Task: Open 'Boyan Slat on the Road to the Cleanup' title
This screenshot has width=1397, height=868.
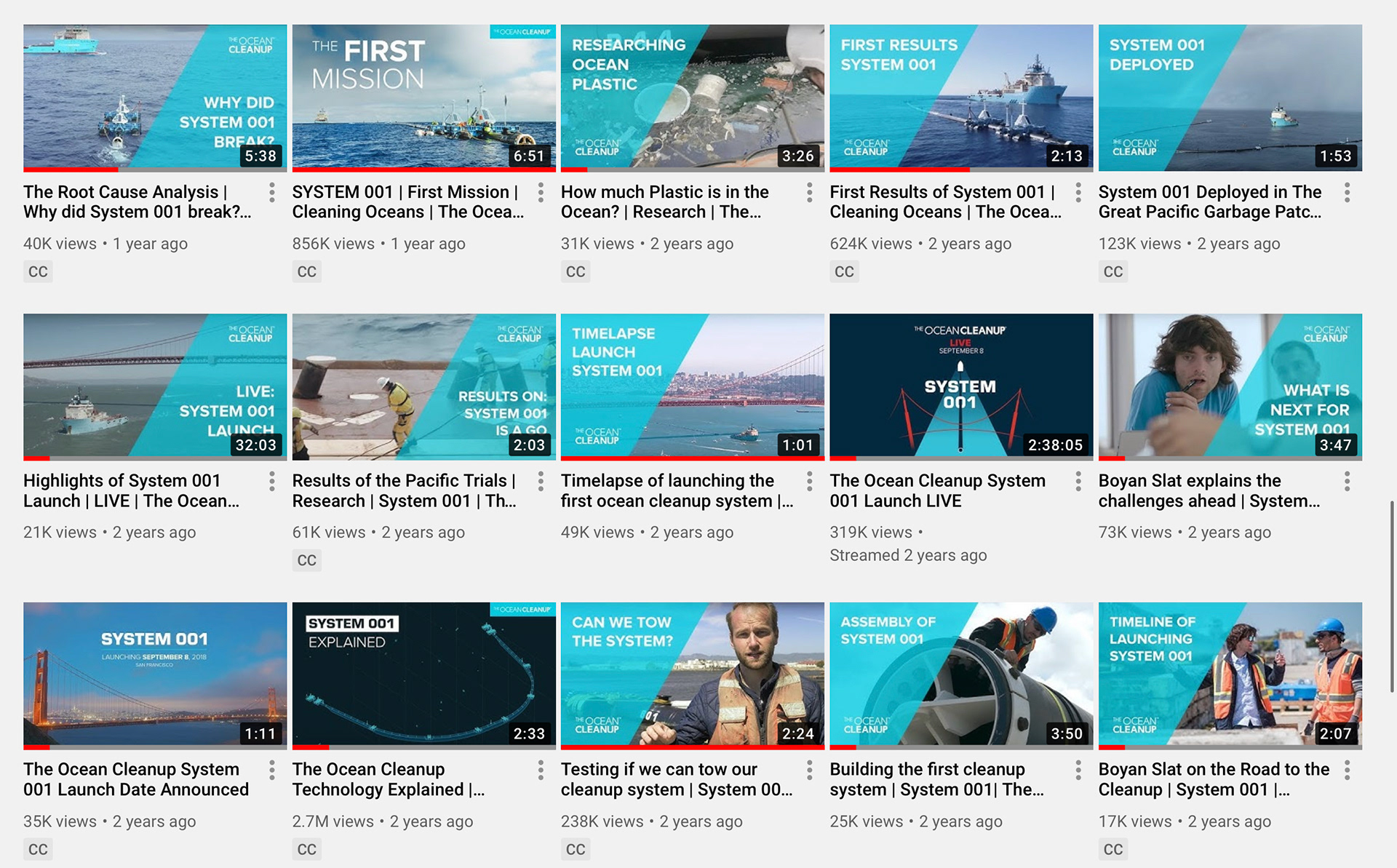Action: [1214, 780]
